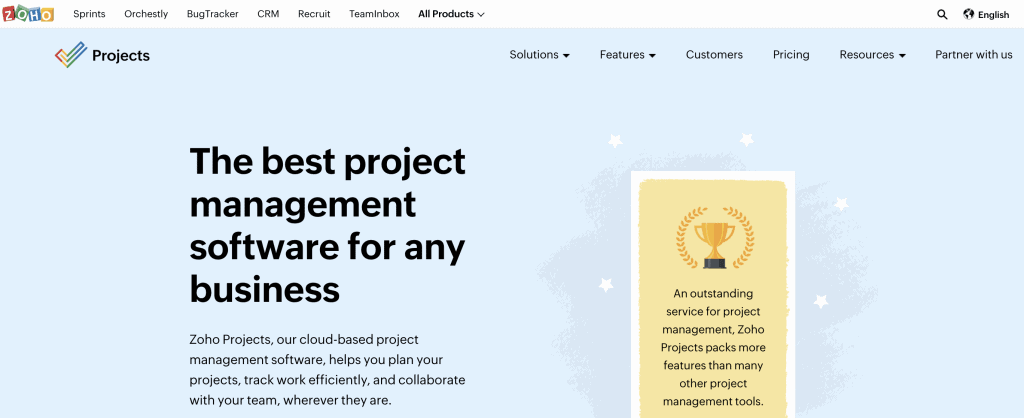The width and height of the screenshot is (1024, 418).
Task: Click the gold trophy award image
Action: click(x=714, y=238)
